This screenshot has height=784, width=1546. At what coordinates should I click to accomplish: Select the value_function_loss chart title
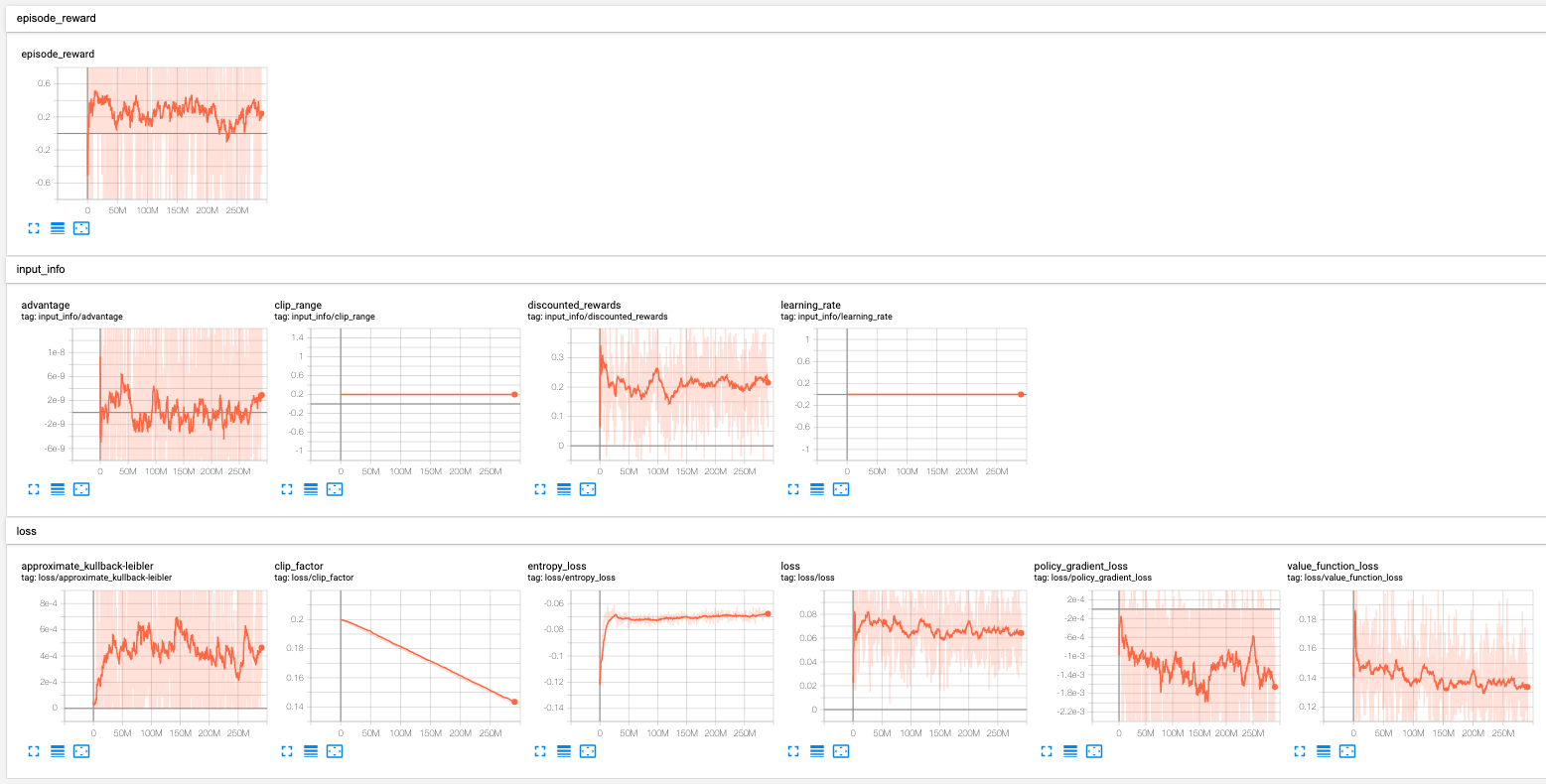[x=1332, y=567]
